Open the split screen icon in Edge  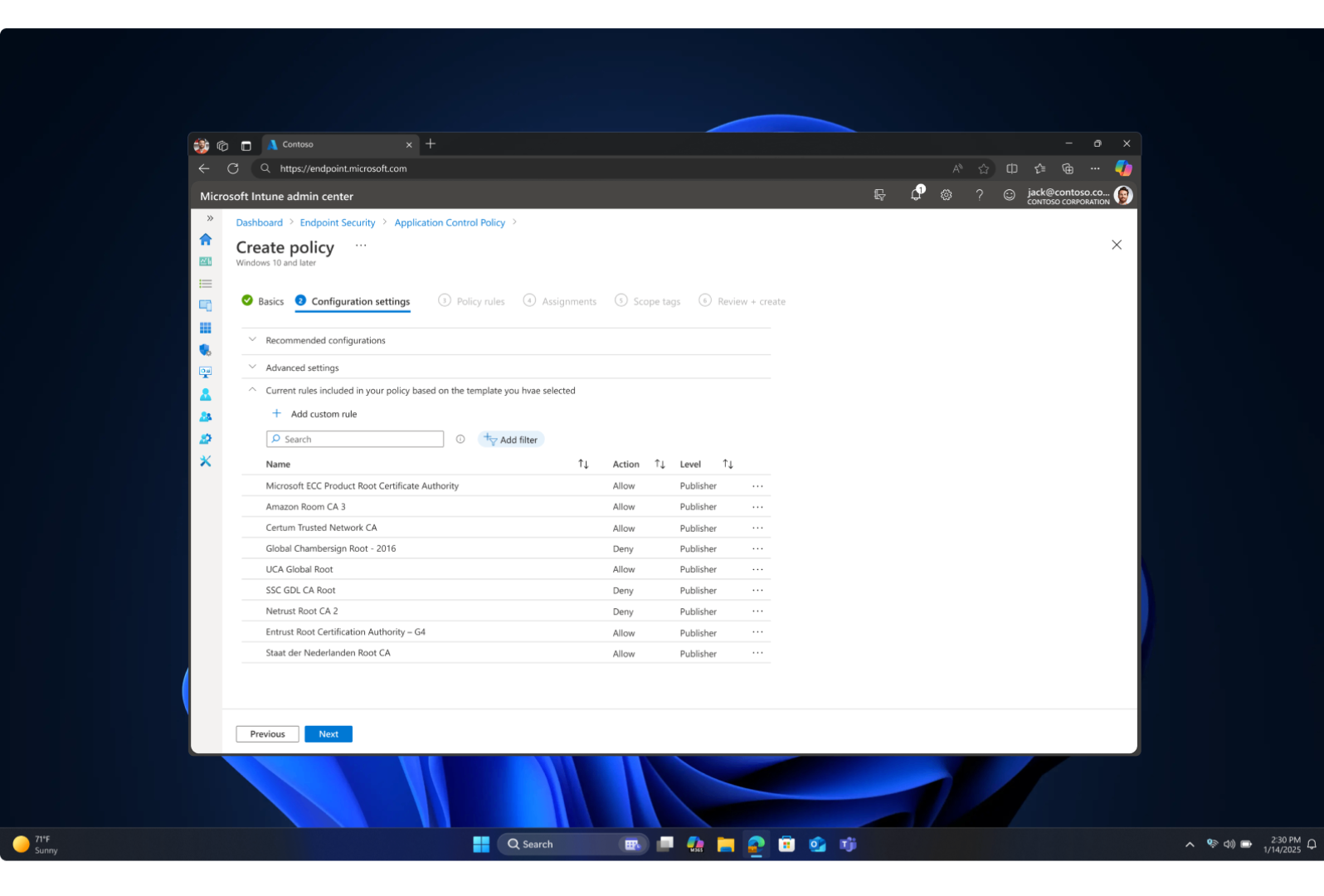pyautogui.click(x=1012, y=168)
